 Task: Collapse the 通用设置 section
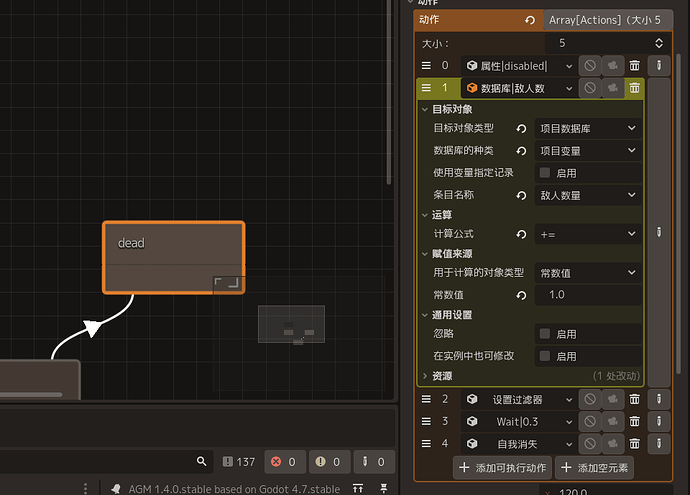click(x=425, y=315)
